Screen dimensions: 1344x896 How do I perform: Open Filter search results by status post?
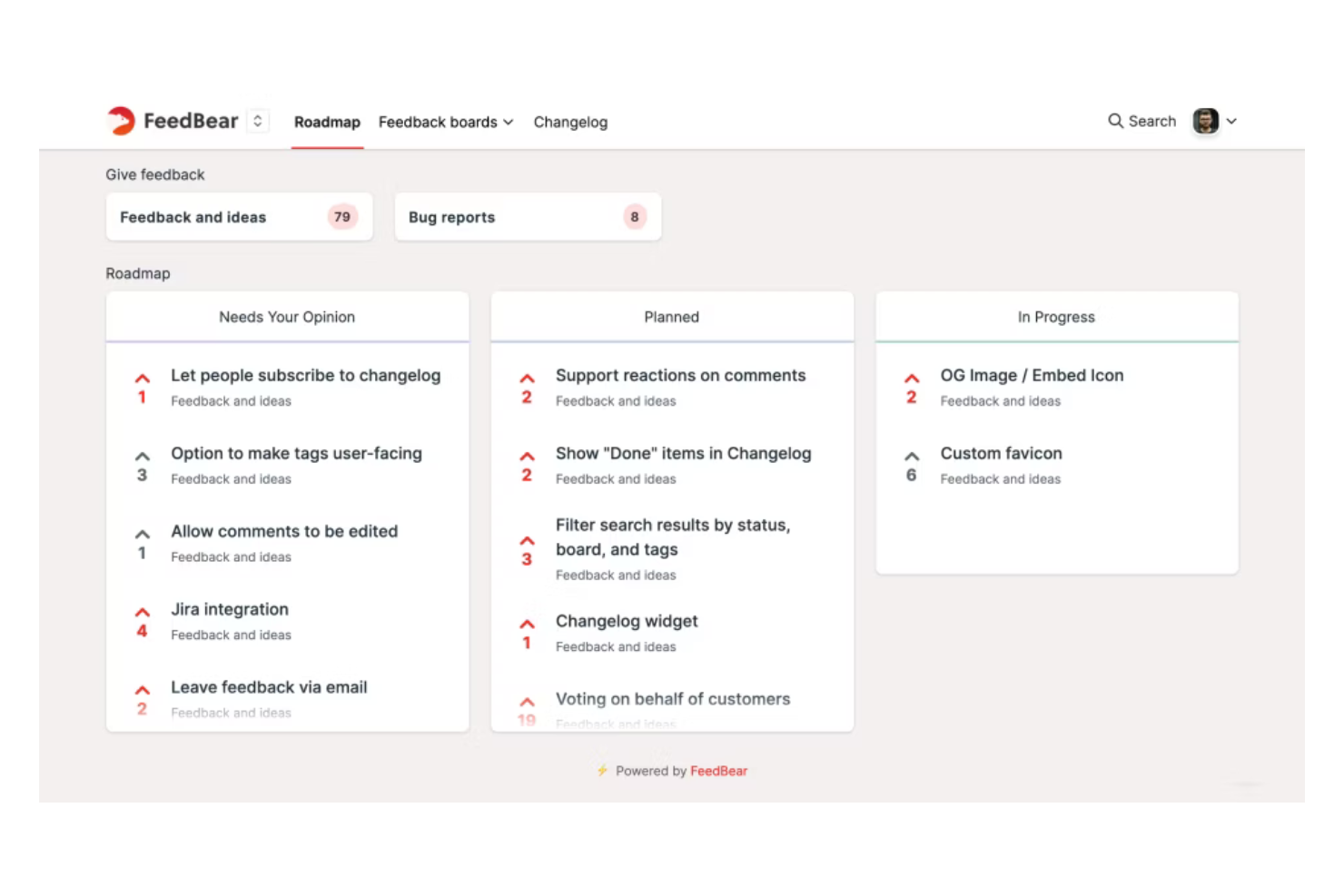pos(673,537)
